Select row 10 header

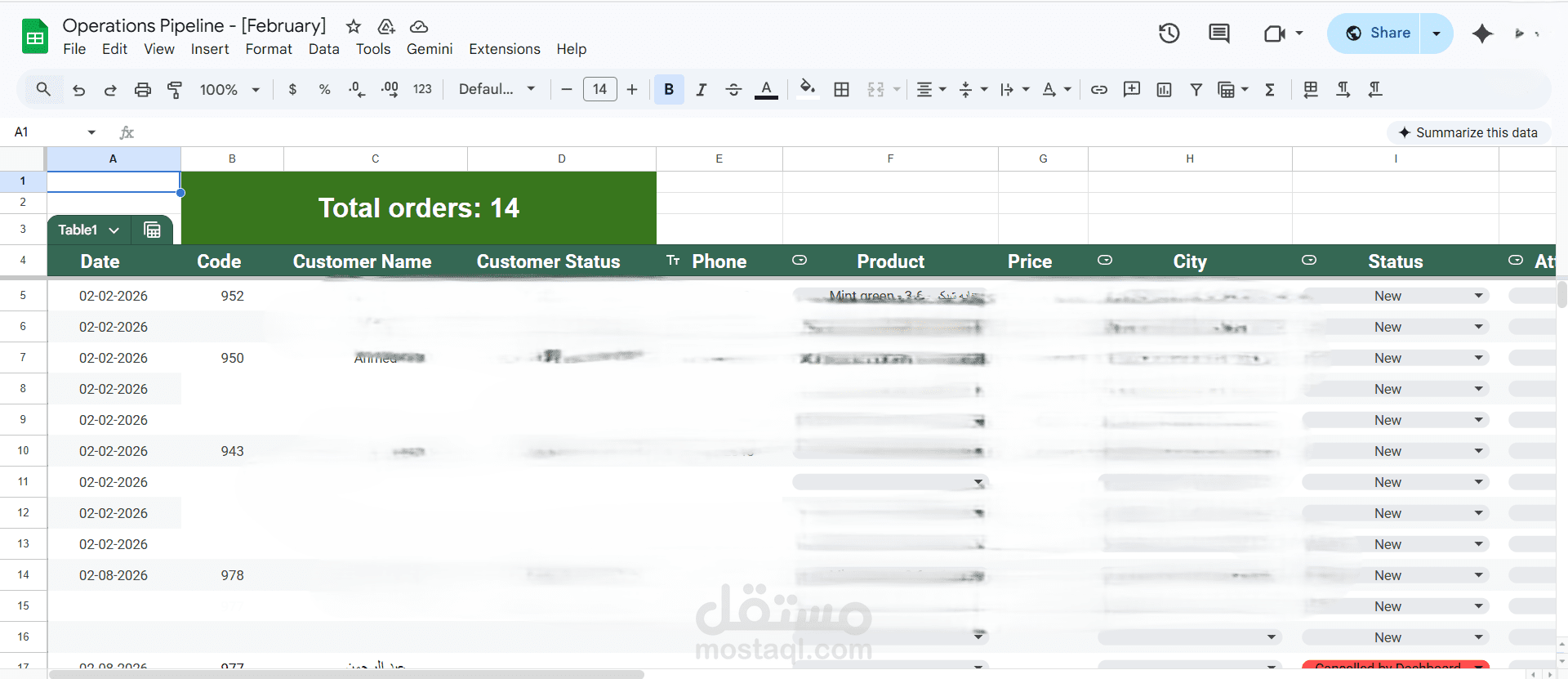click(23, 451)
